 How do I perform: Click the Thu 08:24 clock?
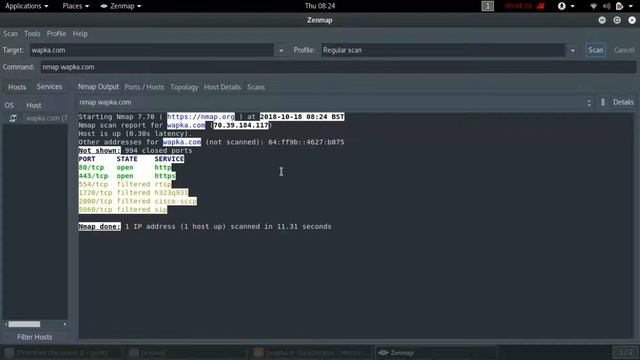coord(320,6)
